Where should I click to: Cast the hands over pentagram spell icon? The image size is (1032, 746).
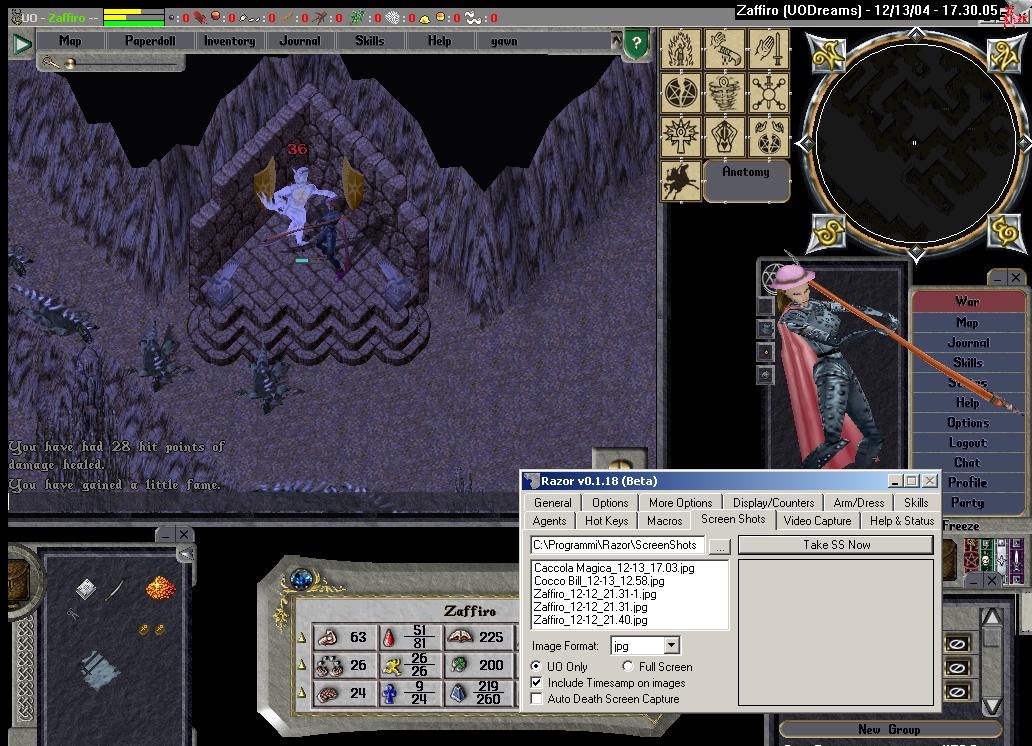click(768, 137)
